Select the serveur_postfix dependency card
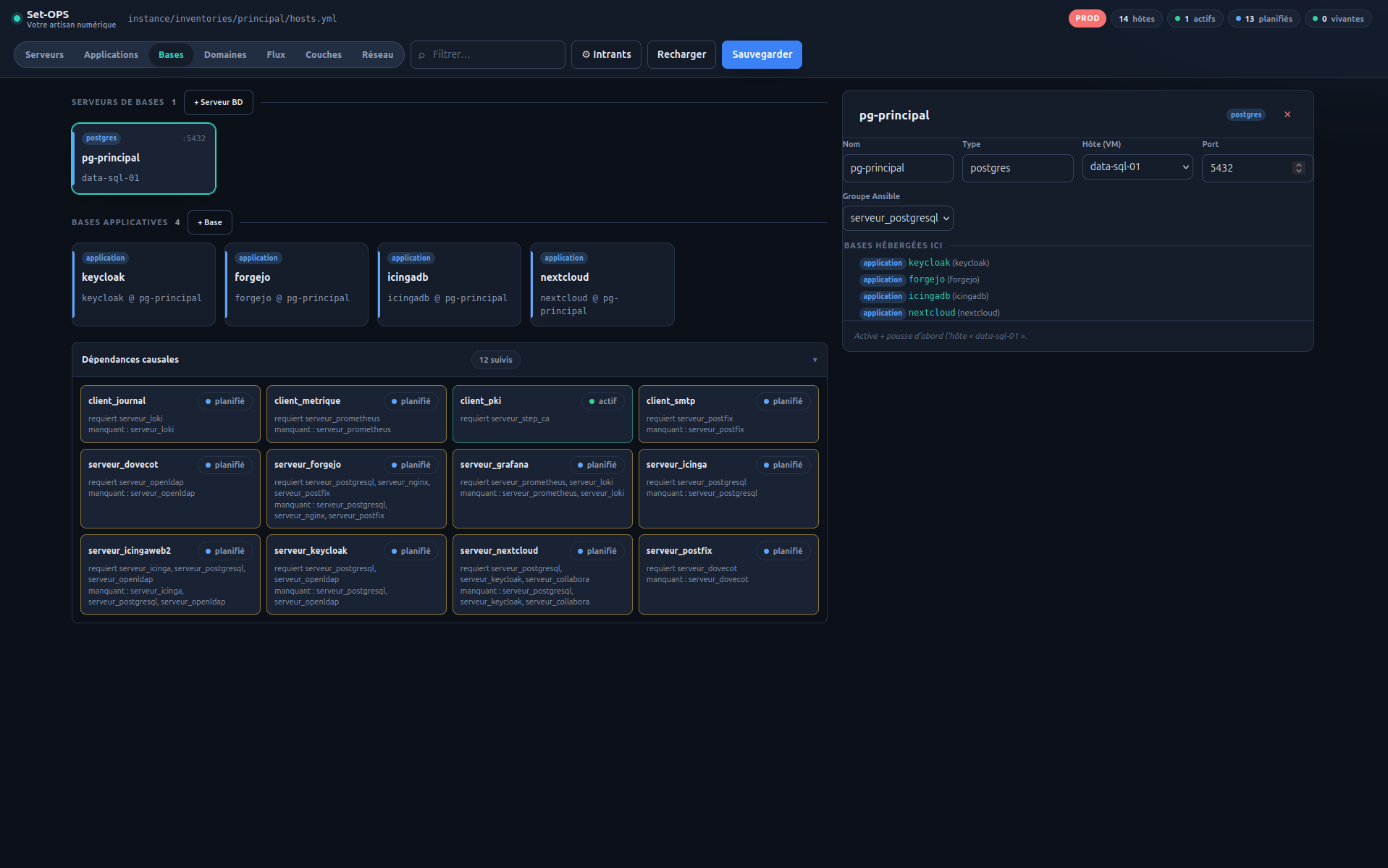 pos(728,575)
